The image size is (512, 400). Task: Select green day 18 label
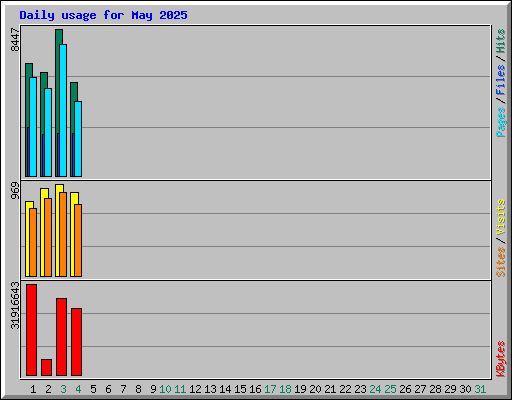(285, 389)
